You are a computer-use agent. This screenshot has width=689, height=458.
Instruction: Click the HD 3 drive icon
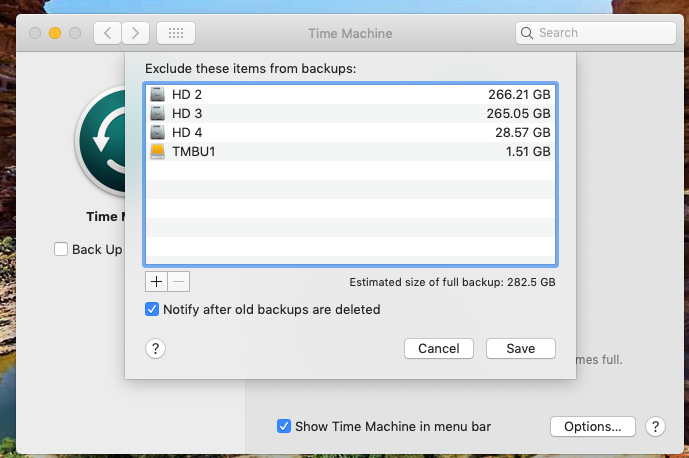(x=157, y=113)
